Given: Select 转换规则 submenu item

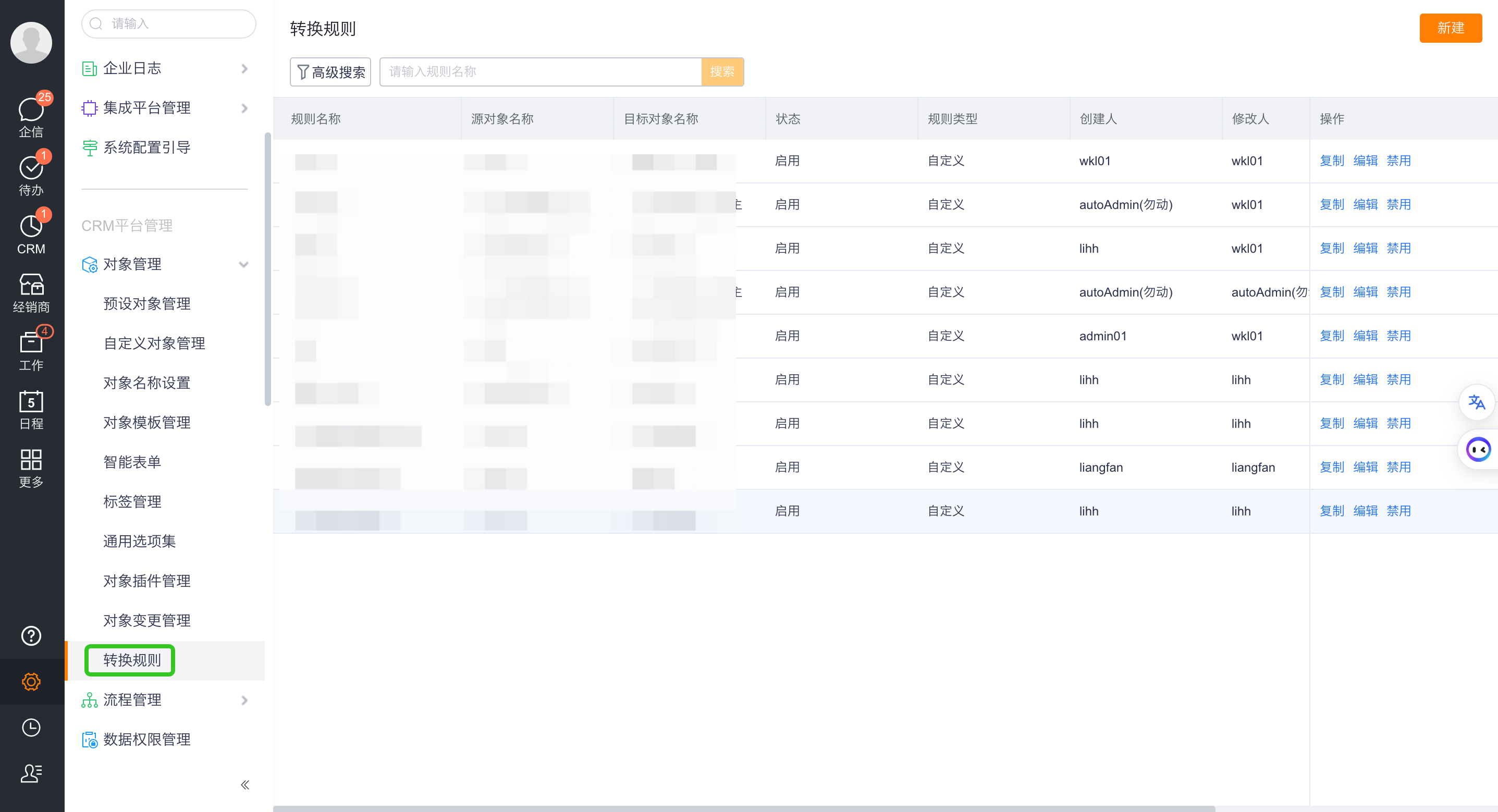Looking at the screenshot, I should point(132,660).
